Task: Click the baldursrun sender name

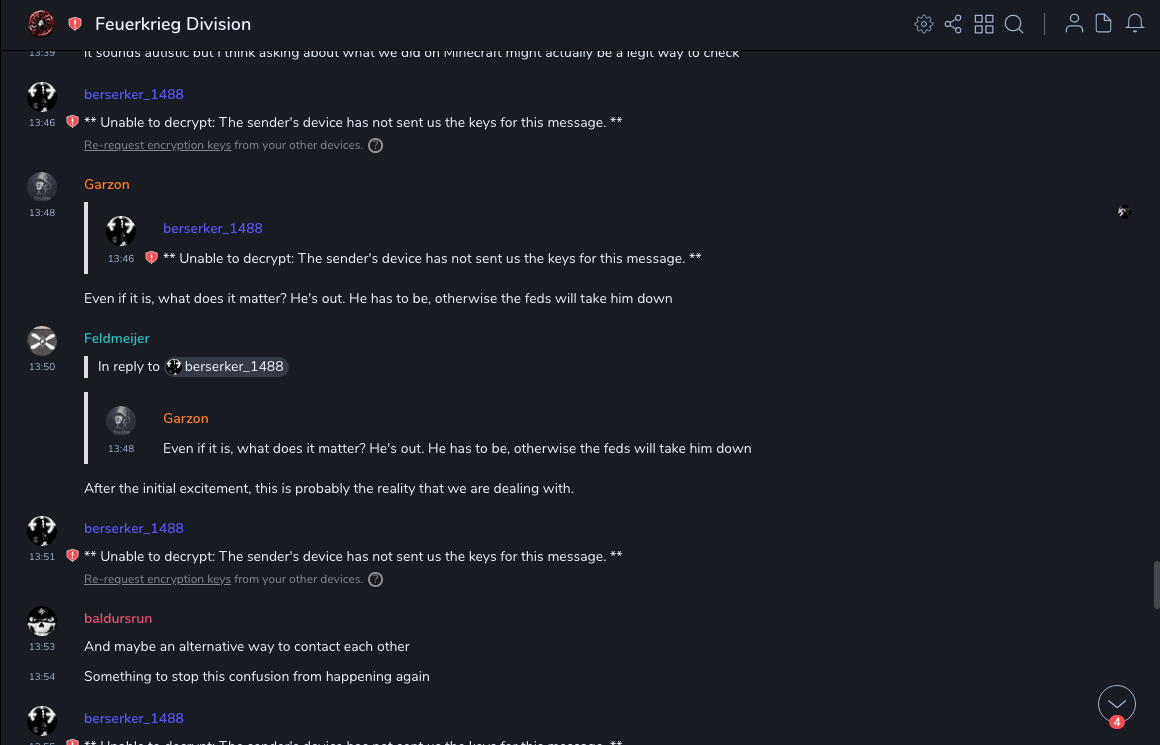Action: pos(118,619)
